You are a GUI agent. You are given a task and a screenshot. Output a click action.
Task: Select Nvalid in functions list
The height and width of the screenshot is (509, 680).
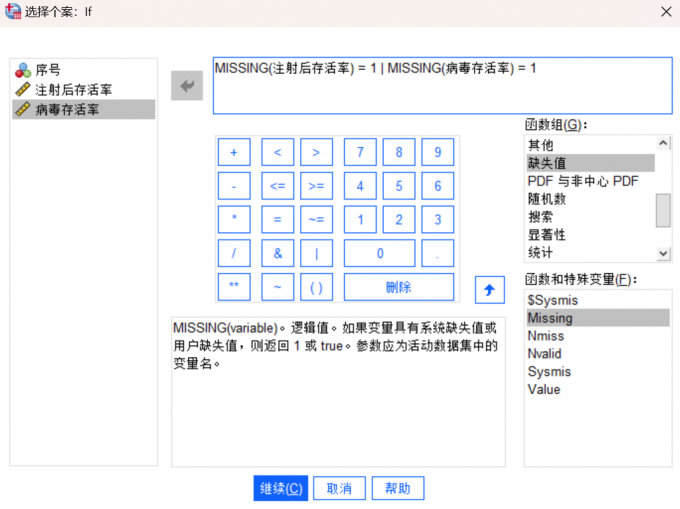546,354
